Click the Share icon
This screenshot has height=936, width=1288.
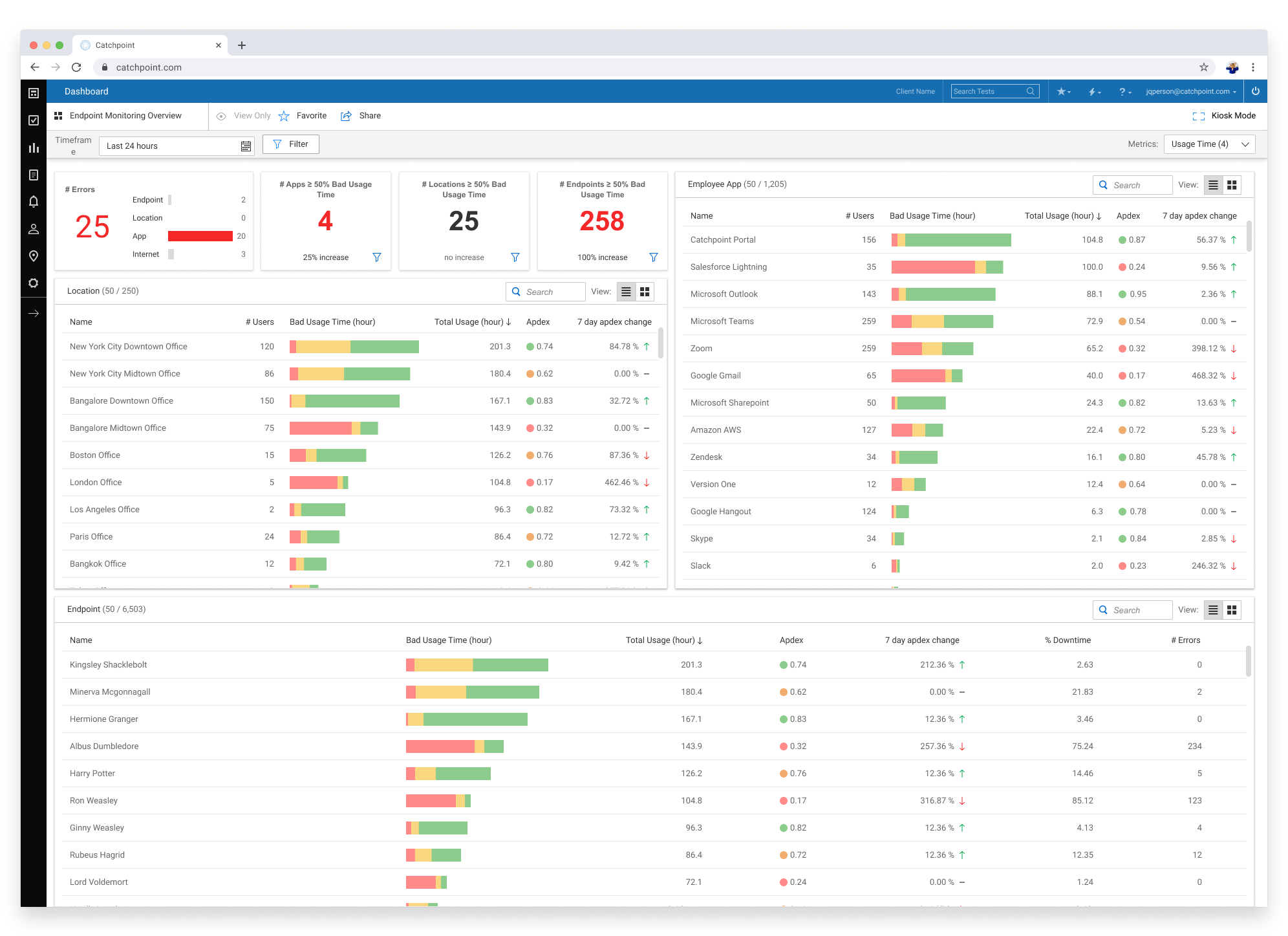coord(347,116)
